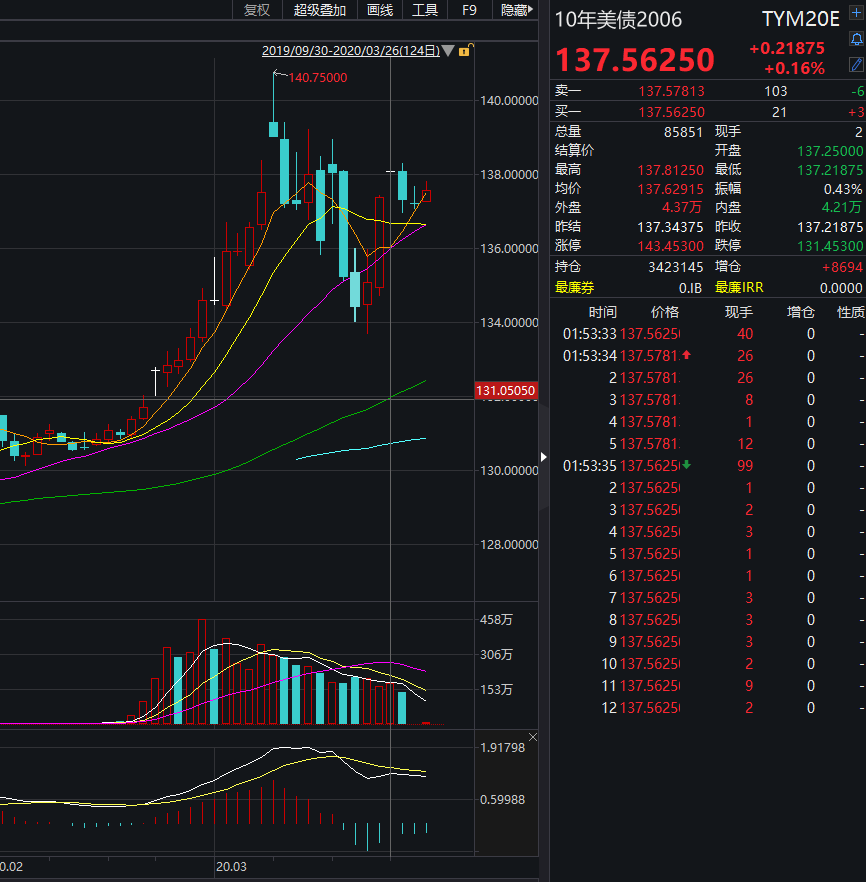The height and width of the screenshot is (882, 866).
Task: Click the 131.05050 red price tag on the axis
Action: point(506,391)
